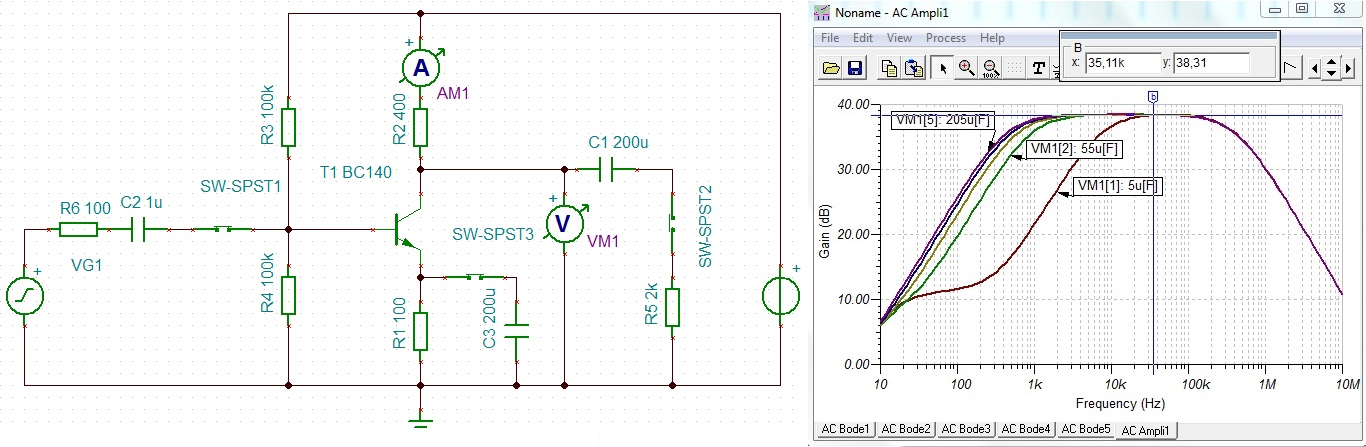Click the AM1 label text

(453, 92)
